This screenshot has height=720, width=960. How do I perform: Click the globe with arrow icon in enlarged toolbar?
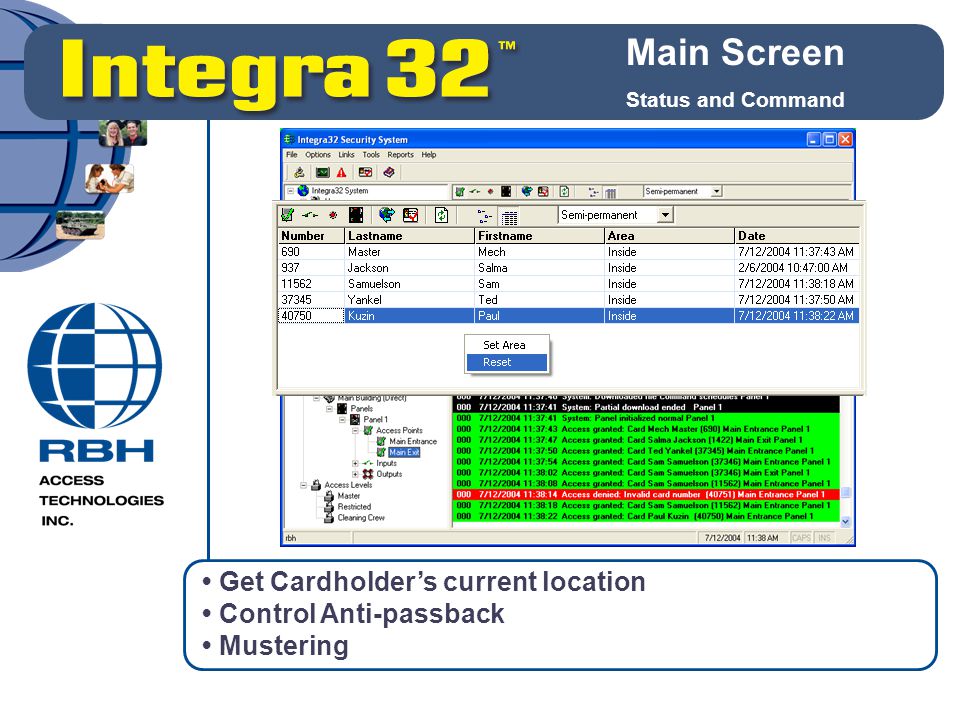[x=386, y=215]
